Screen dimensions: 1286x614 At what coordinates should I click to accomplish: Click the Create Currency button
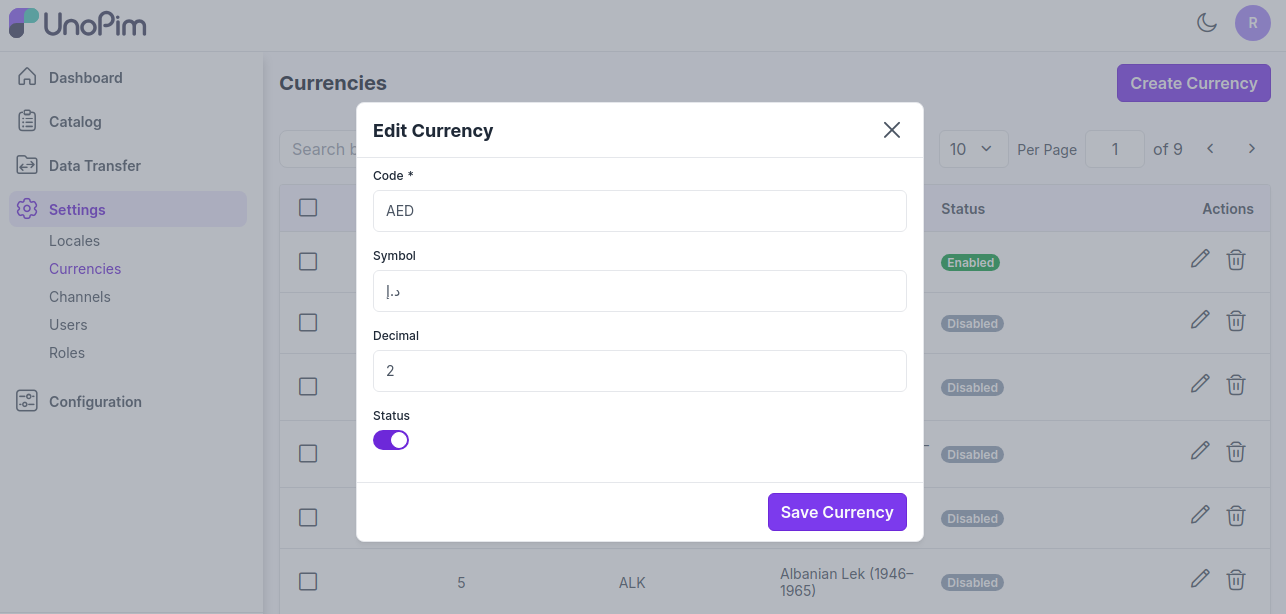[1193, 83]
